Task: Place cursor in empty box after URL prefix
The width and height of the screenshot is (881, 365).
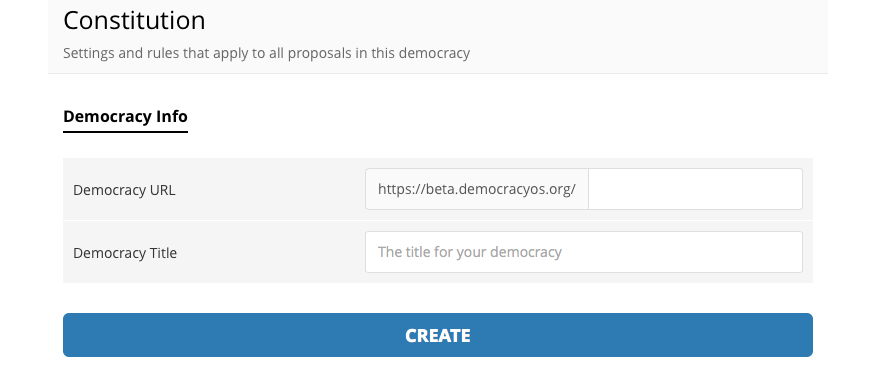Action: click(x=695, y=189)
